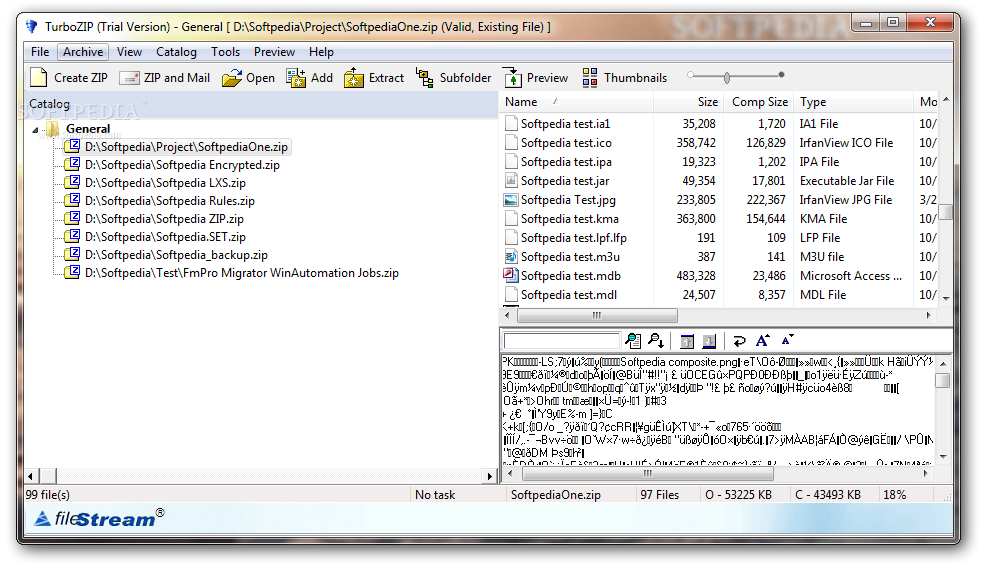Viewport: 981px width, 565px height.
Task: Sort files by the Type column header
Action: click(853, 101)
